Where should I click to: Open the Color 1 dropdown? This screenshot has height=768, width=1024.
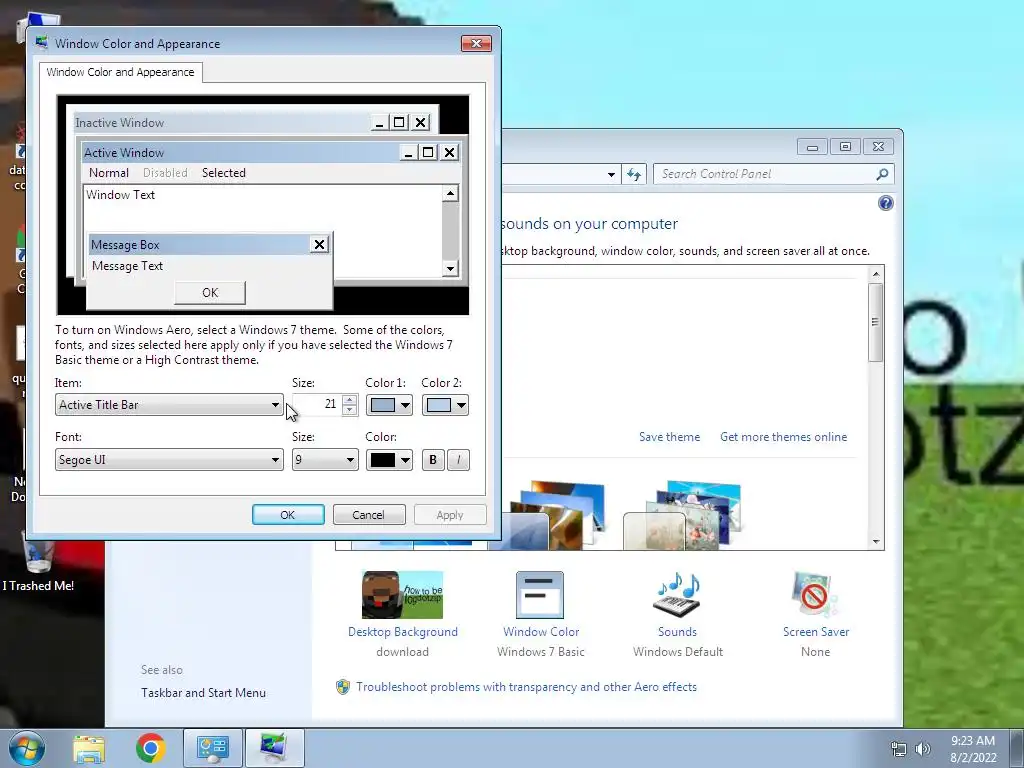(389, 405)
